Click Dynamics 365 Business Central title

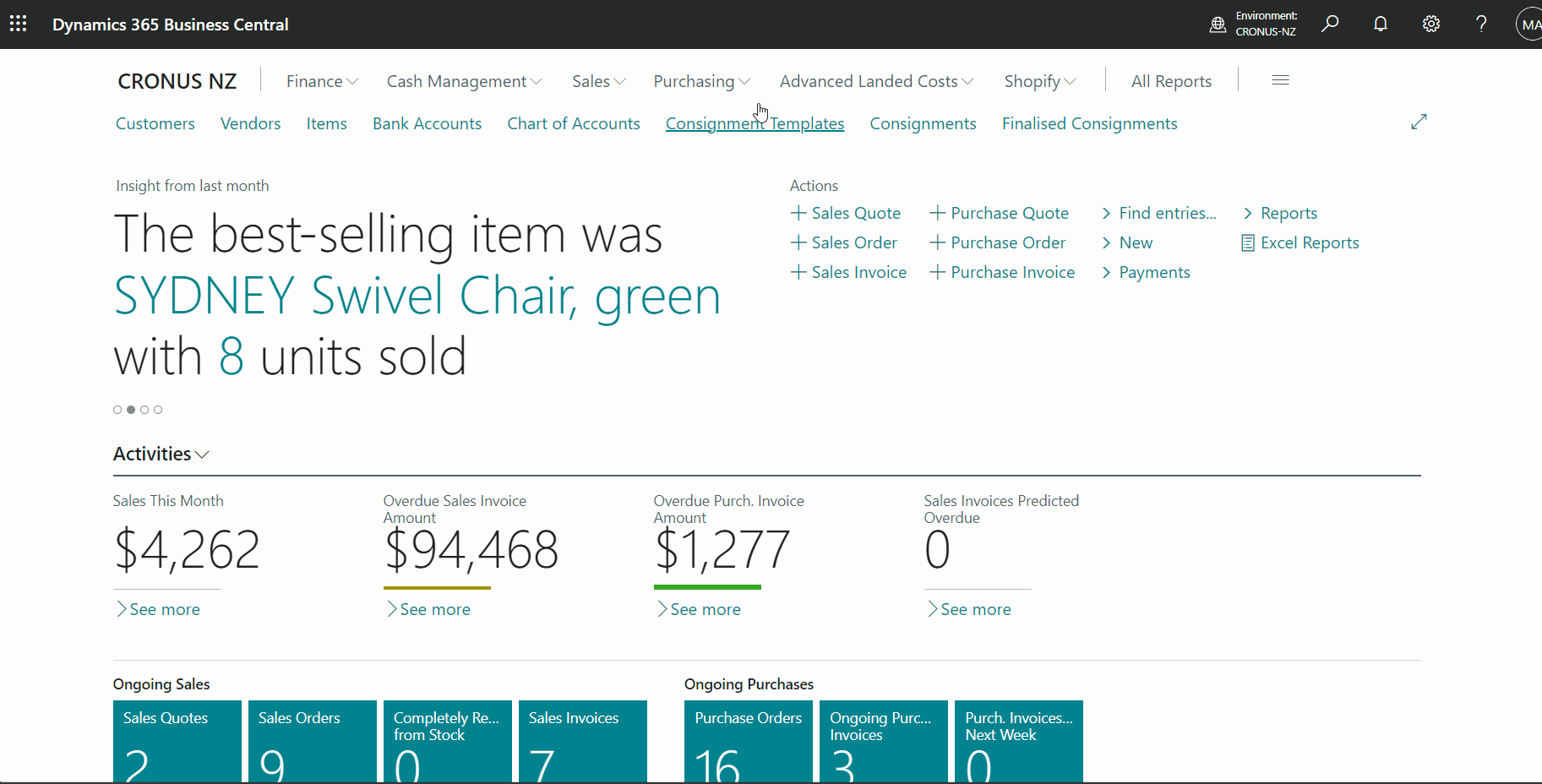click(x=171, y=24)
